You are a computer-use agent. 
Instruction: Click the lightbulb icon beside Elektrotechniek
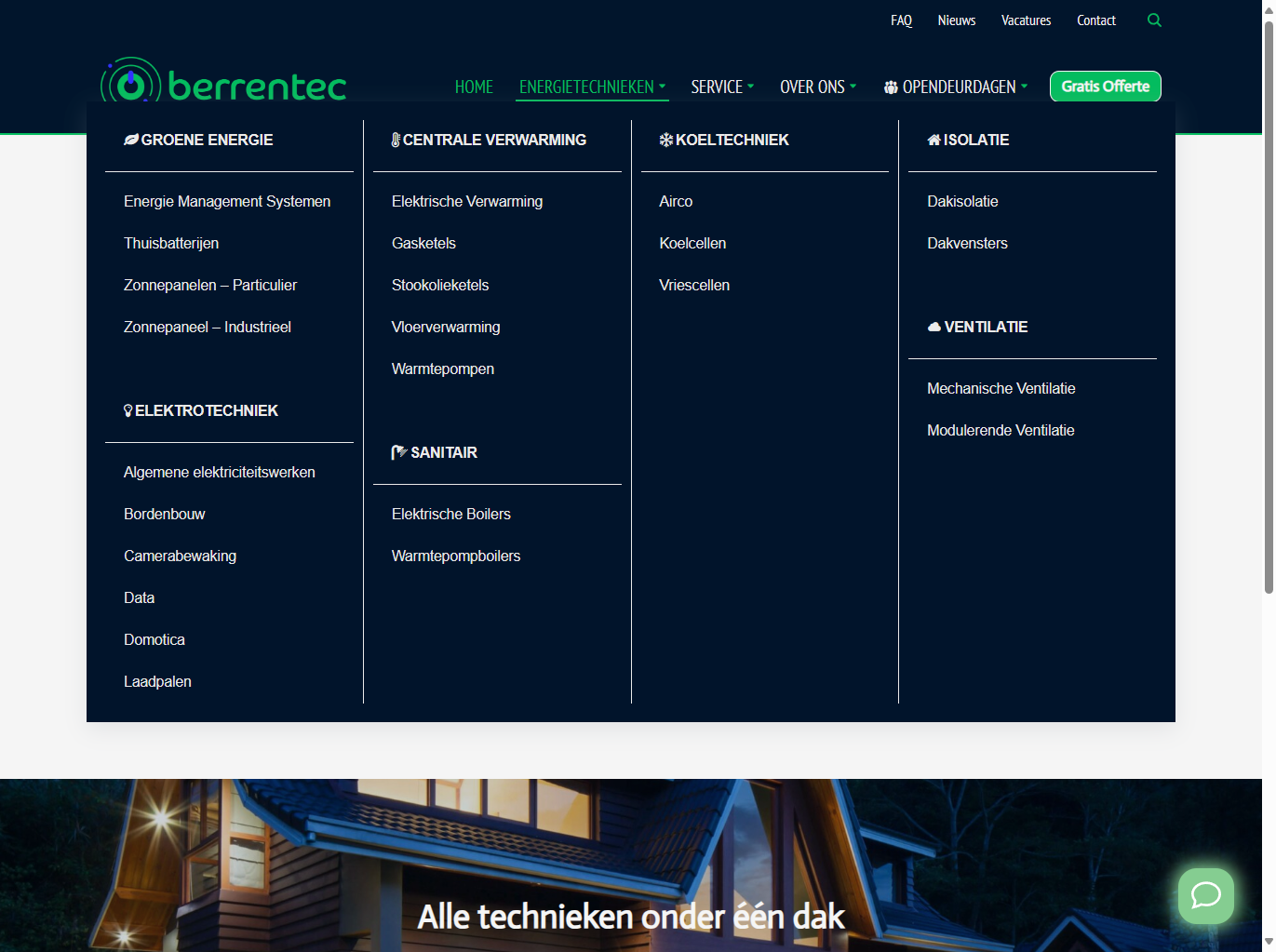click(128, 410)
